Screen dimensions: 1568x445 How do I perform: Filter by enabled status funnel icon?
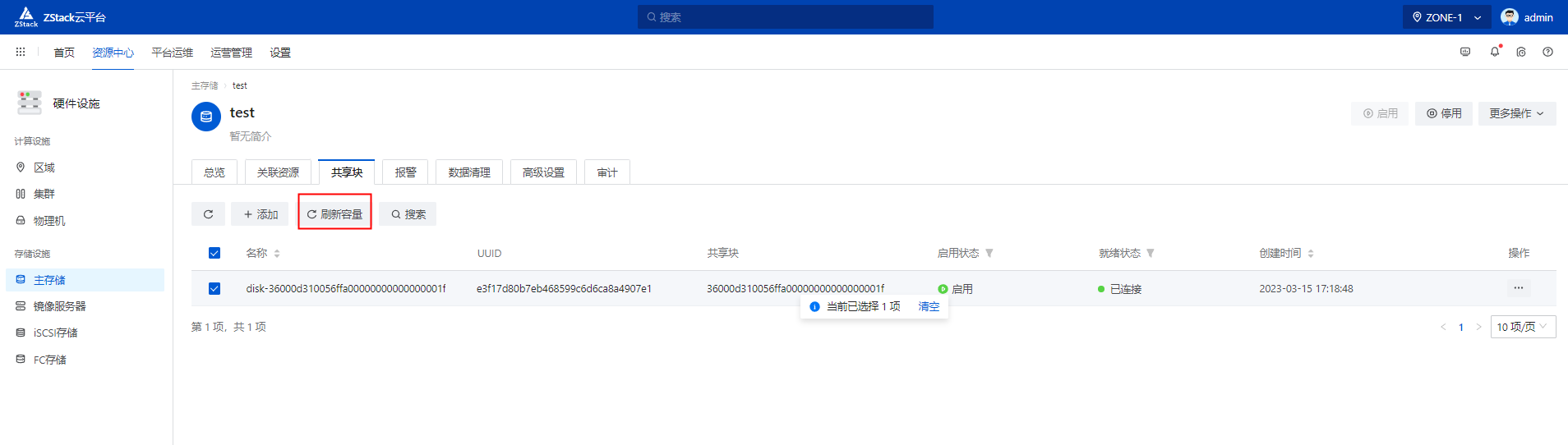point(989,254)
